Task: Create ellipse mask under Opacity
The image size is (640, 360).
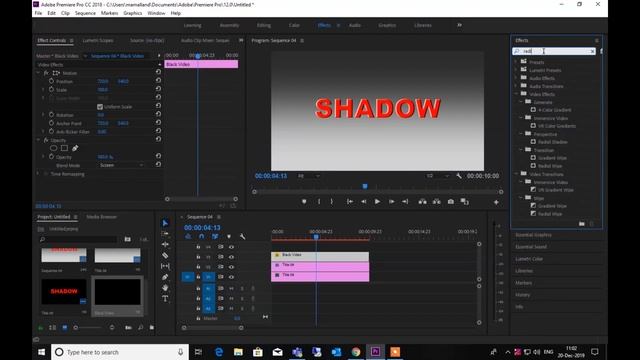Action: [x=53, y=148]
